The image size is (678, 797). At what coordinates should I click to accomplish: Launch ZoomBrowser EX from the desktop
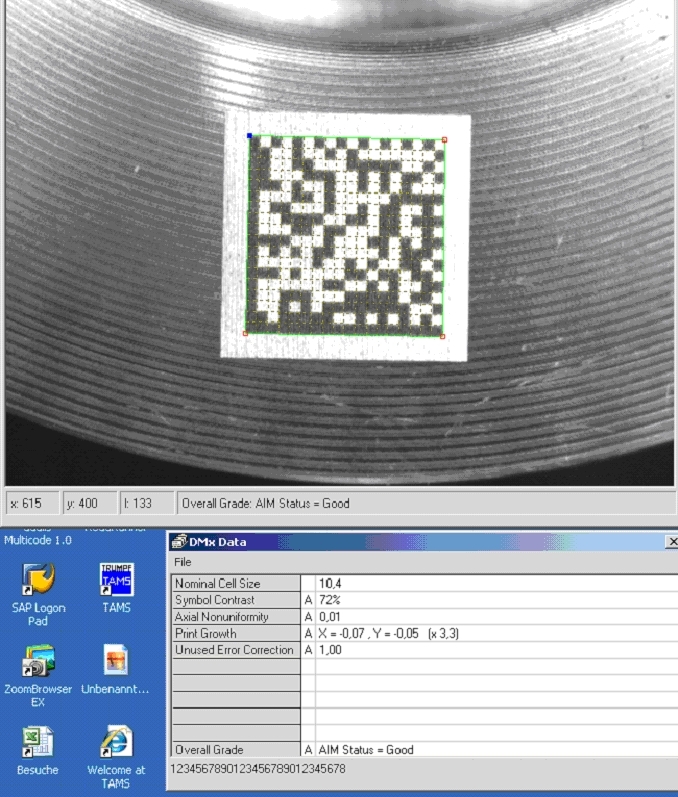pos(38,675)
